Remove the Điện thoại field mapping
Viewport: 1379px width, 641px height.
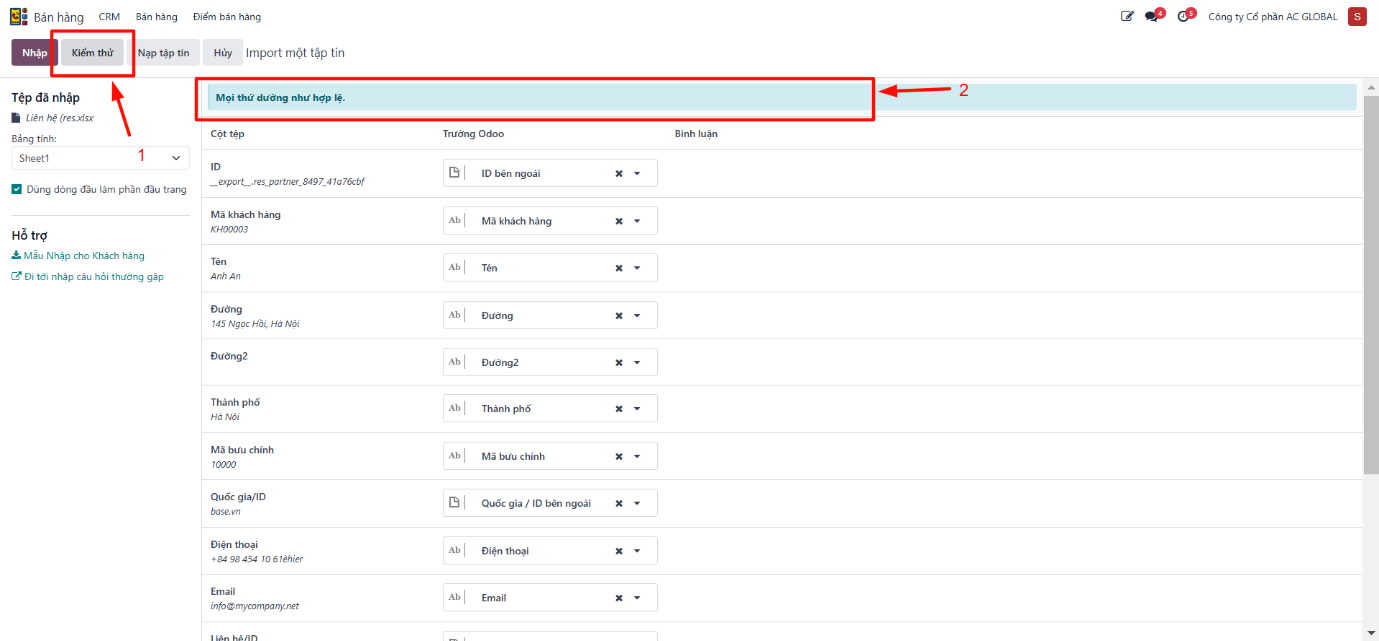coord(619,551)
